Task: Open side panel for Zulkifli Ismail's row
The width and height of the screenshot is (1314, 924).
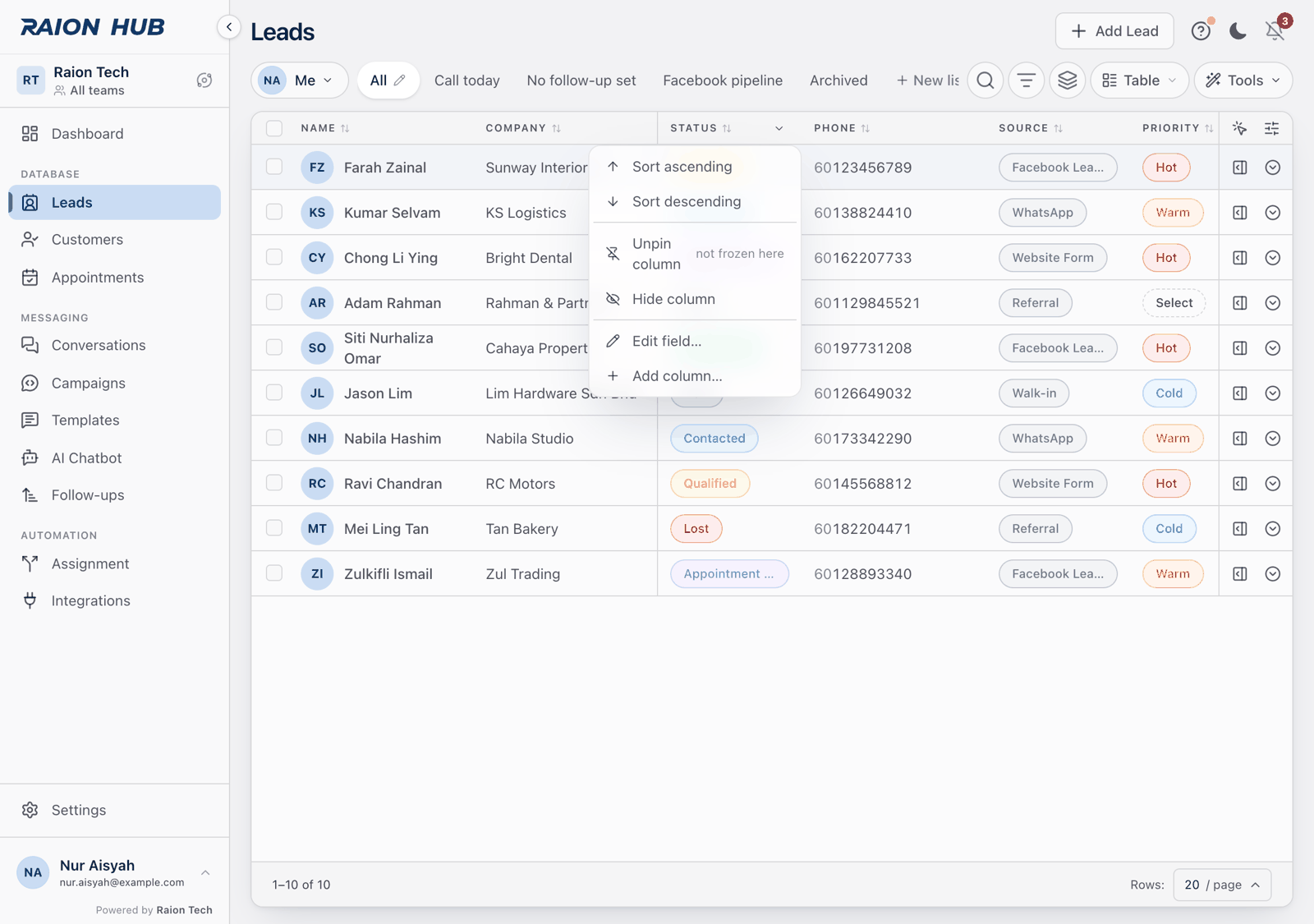Action: click(x=1240, y=574)
